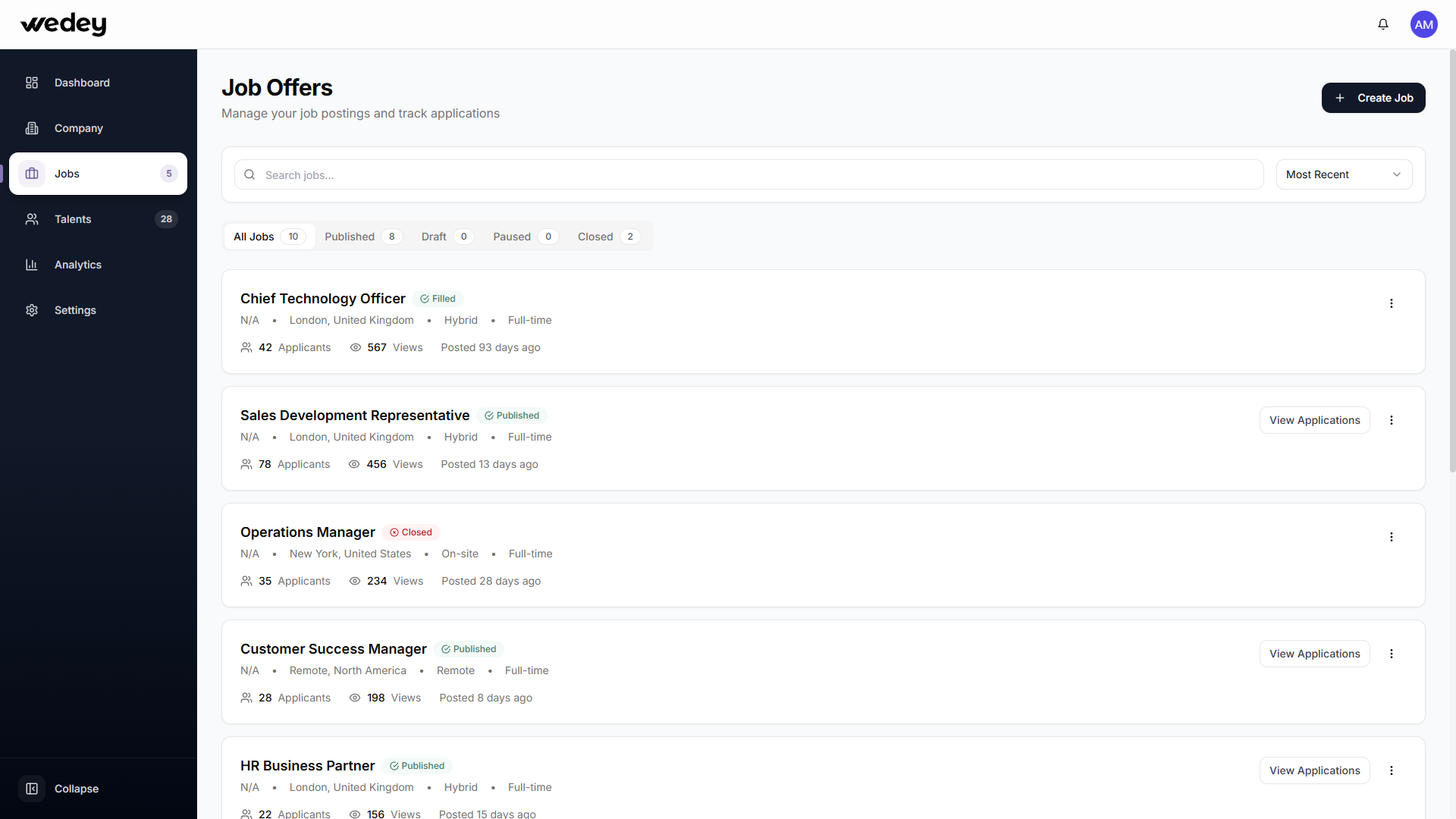Select the Draft jobs tab
The width and height of the screenshot is (1456, 819).
(x=447, y=237)
